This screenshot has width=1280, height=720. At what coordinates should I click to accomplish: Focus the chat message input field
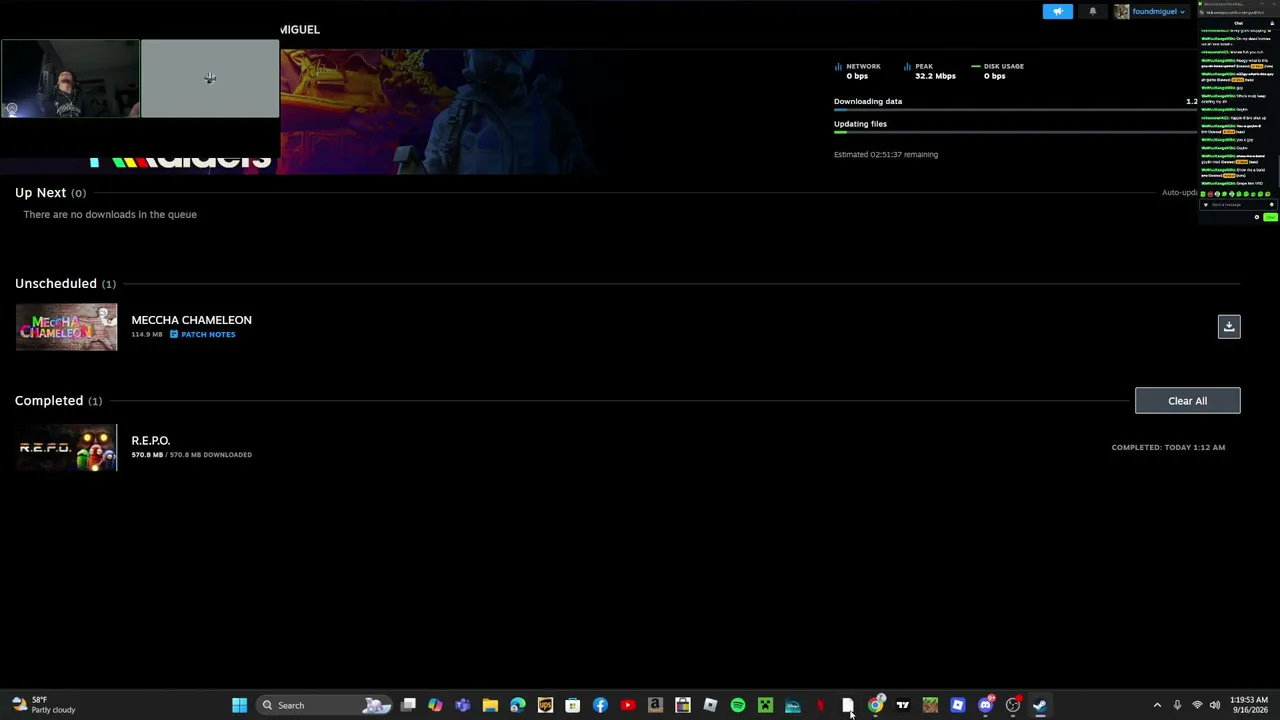coord(1238,204)
